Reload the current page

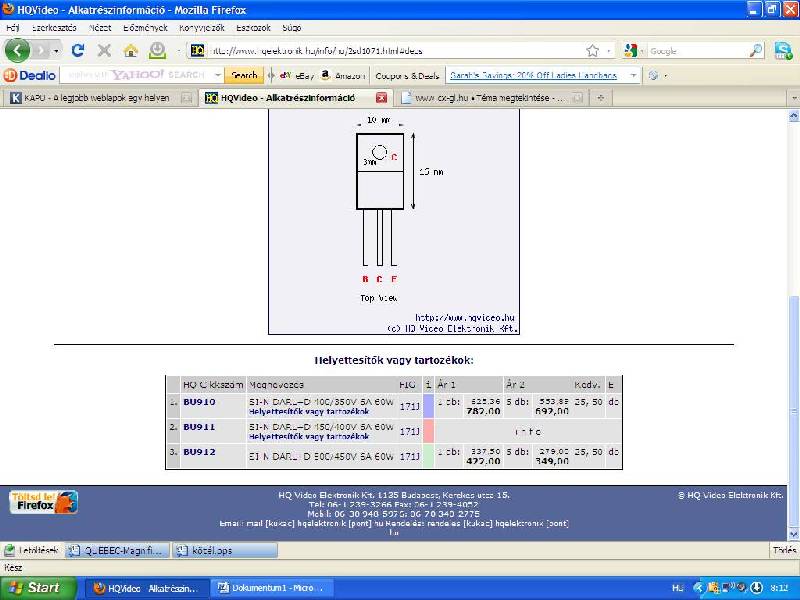point(77,50)
